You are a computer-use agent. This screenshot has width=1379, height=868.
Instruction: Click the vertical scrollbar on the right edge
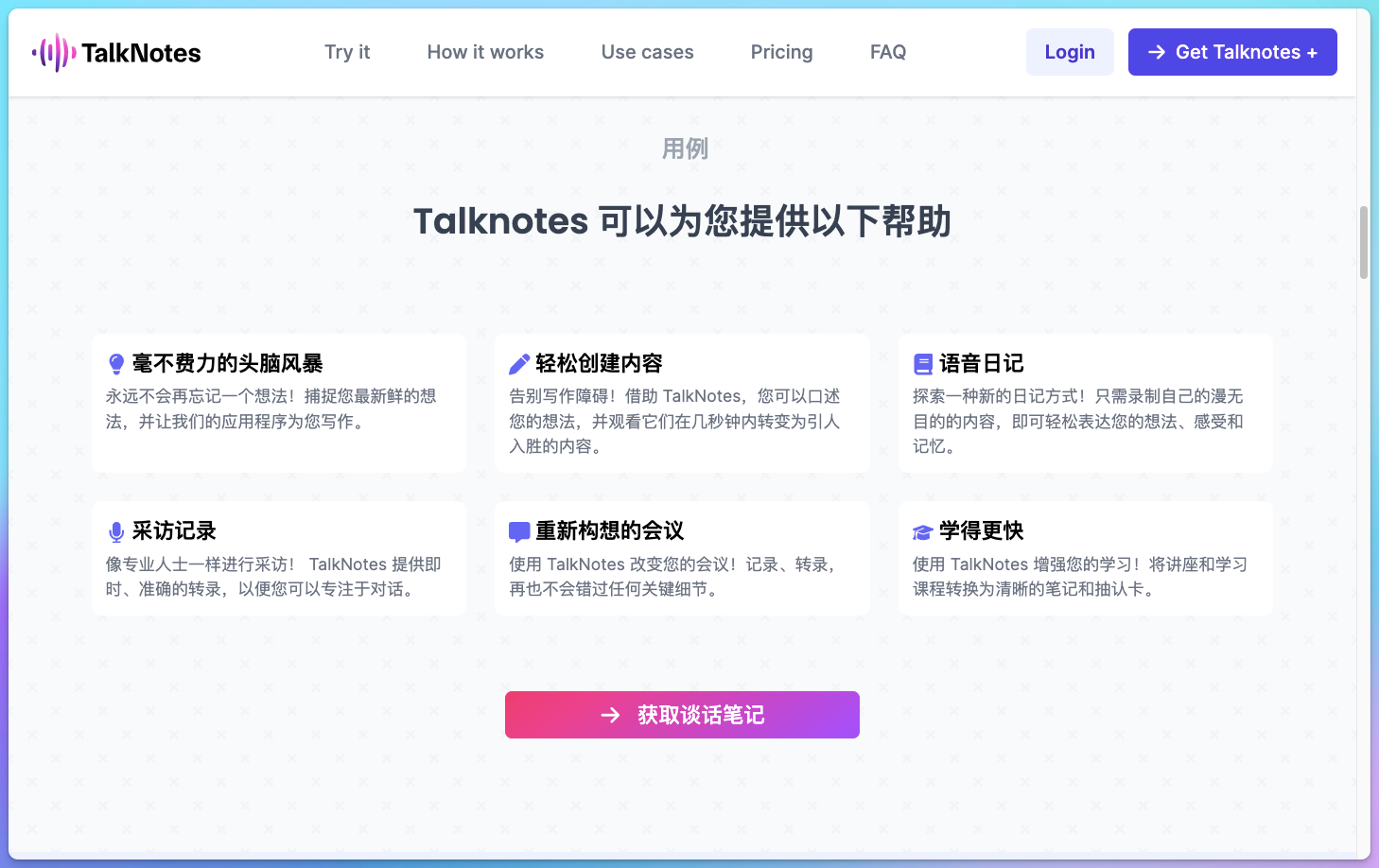[1362, 243]
